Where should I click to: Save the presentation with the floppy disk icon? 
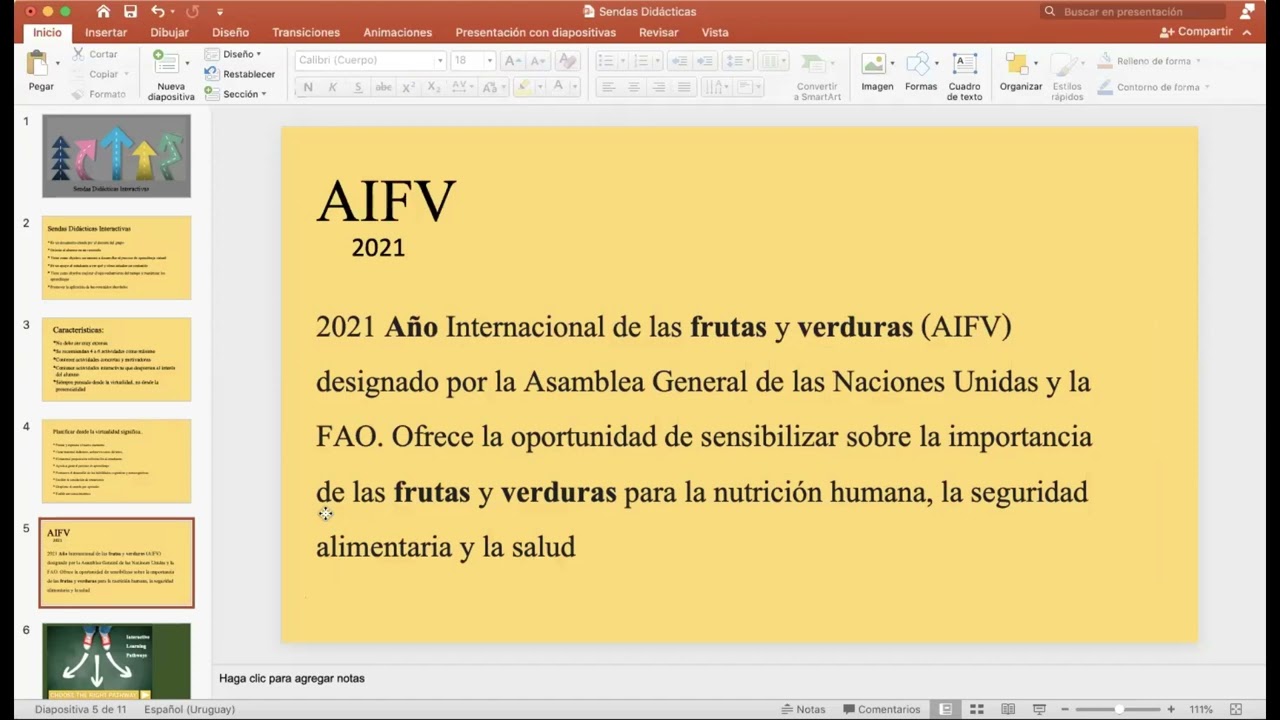[130, 12]
